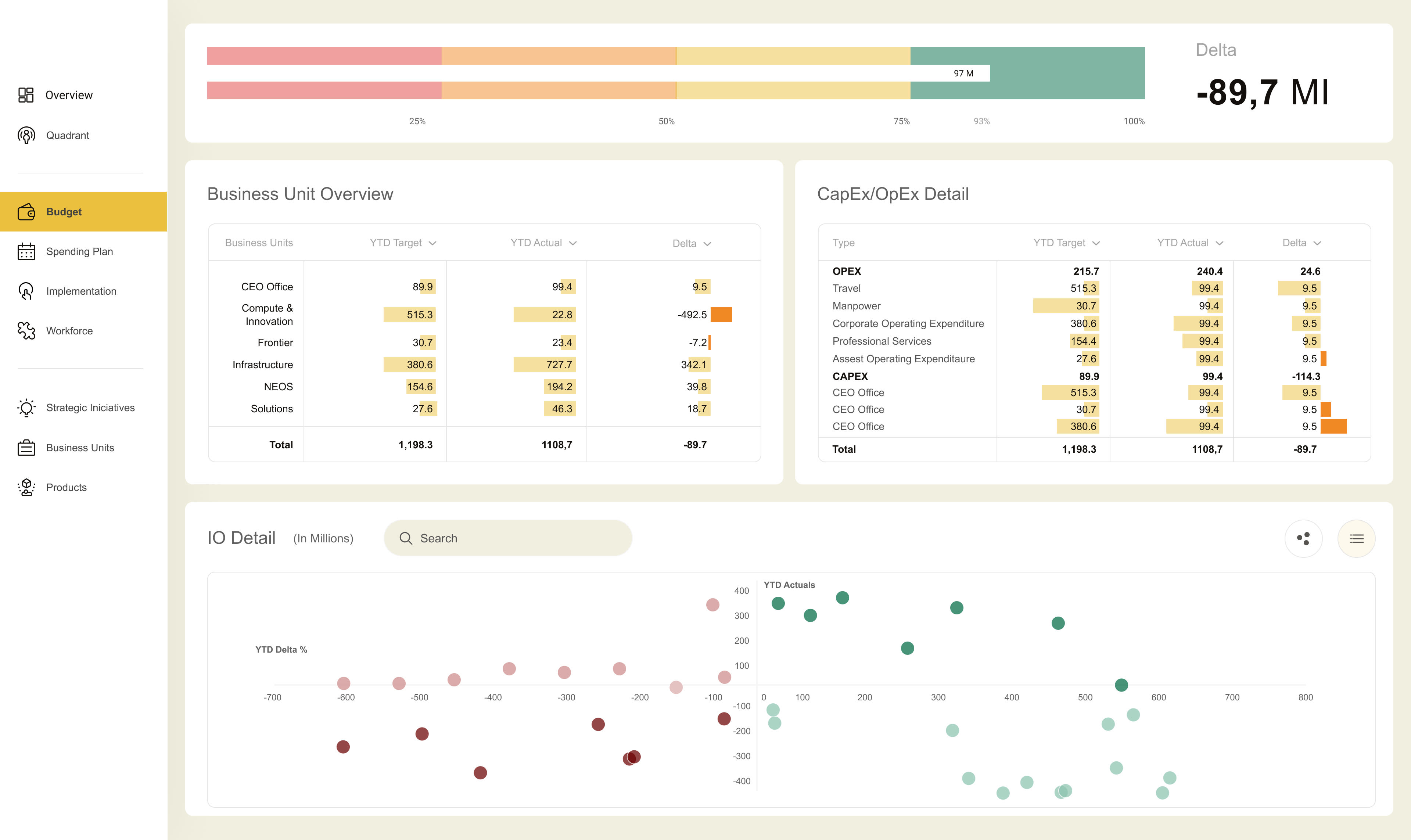Open the Quadrant page

coord(67,135)
